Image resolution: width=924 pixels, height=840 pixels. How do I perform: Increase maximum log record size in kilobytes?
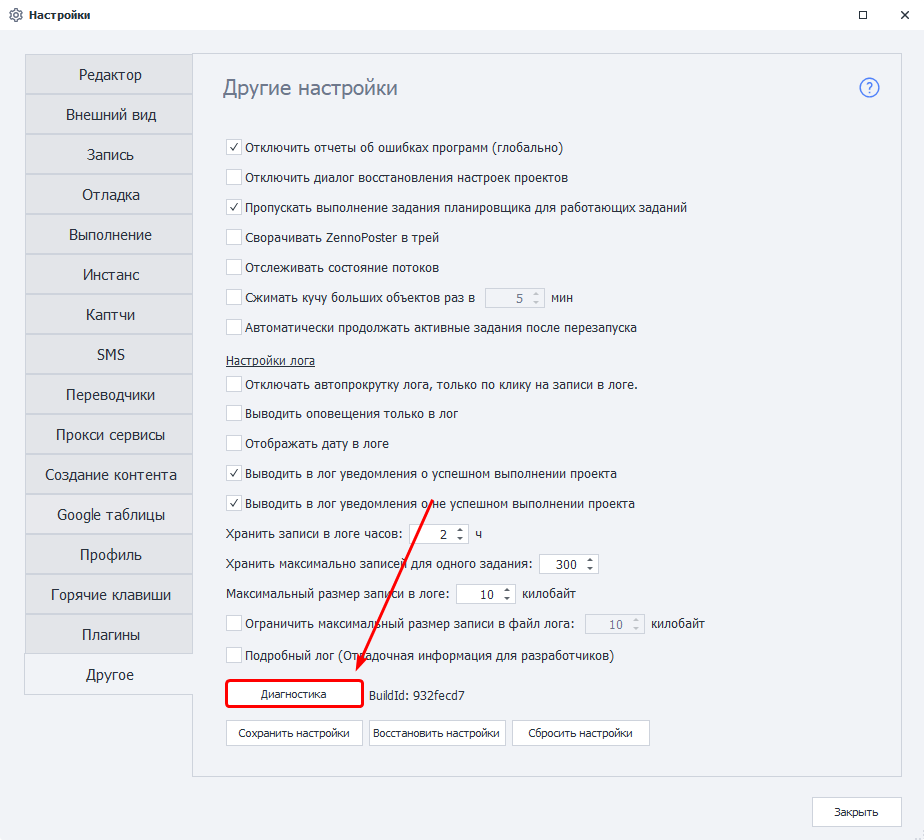coord(507,589)
